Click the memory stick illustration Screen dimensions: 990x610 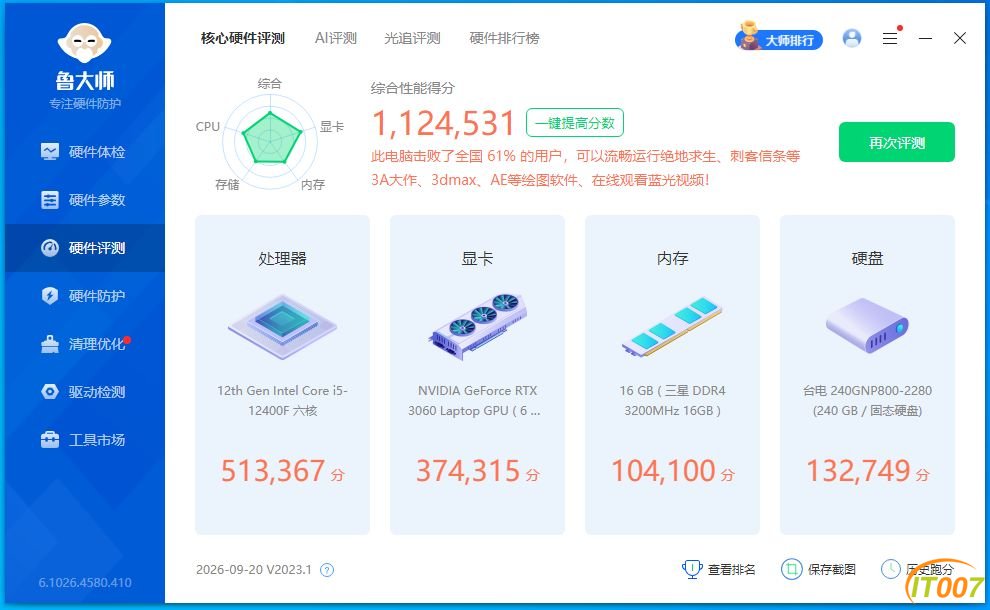tap(672, 326)
